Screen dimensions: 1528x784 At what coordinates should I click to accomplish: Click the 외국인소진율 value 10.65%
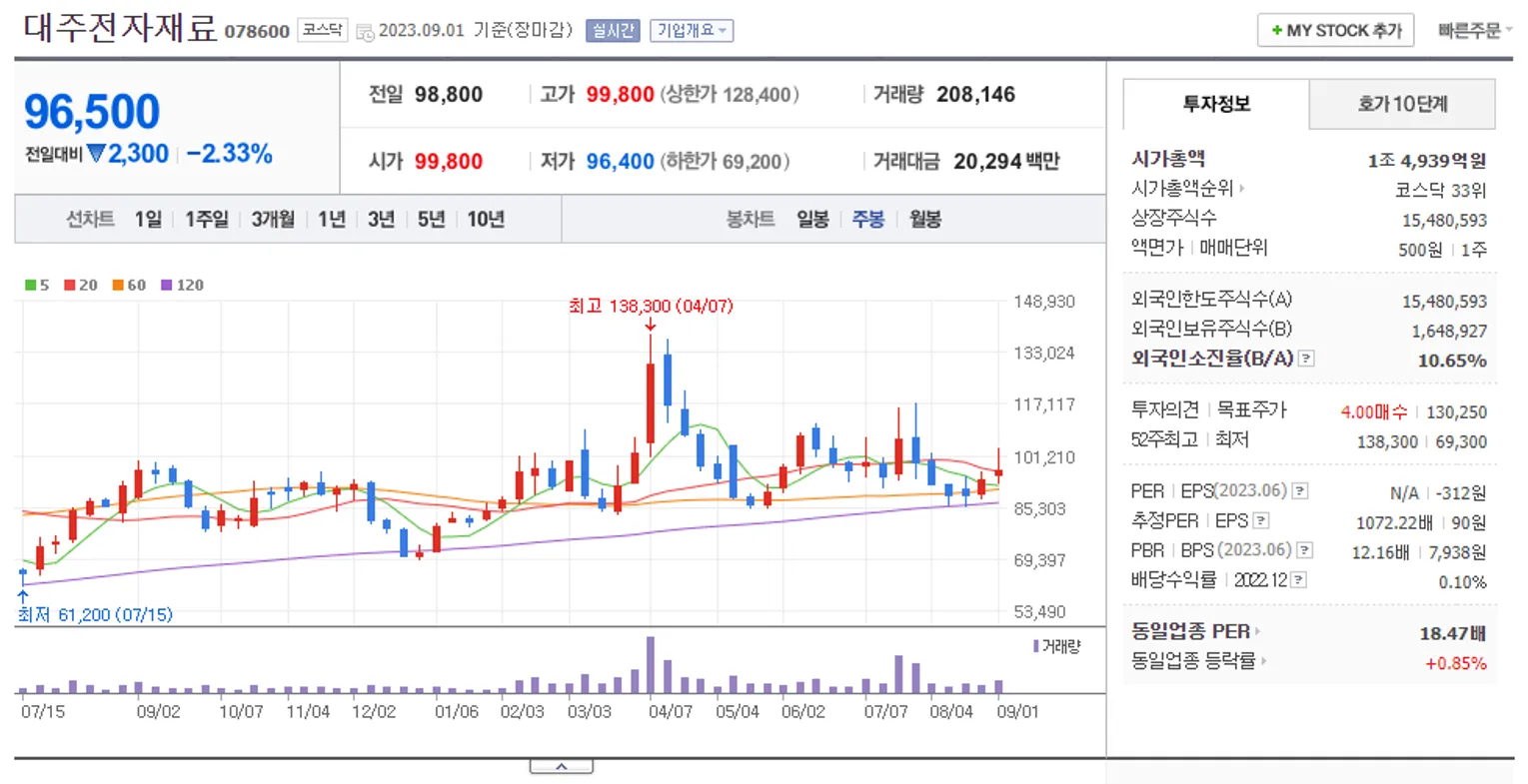(1452, 361)
